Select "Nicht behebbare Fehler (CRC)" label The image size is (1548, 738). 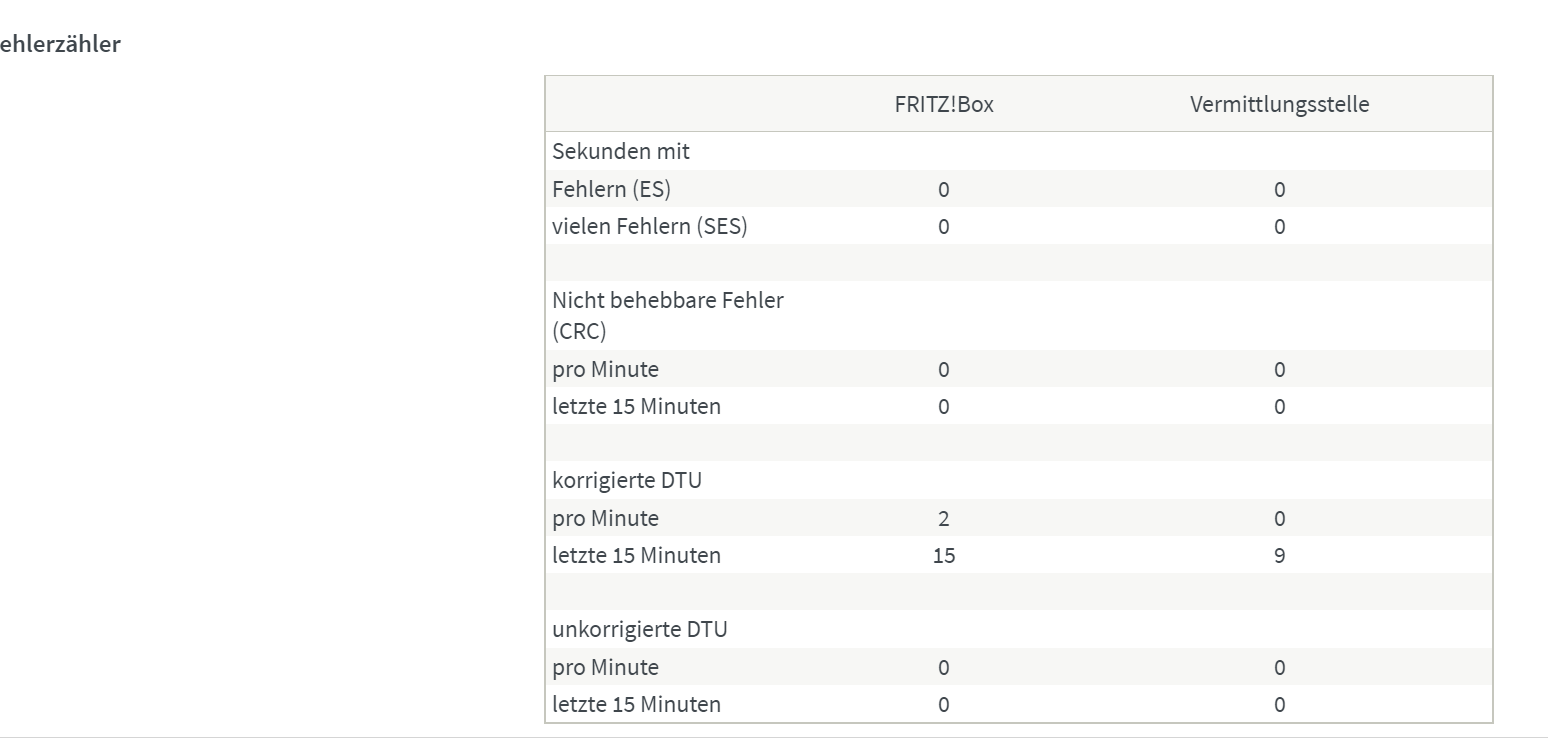(667, 315)
